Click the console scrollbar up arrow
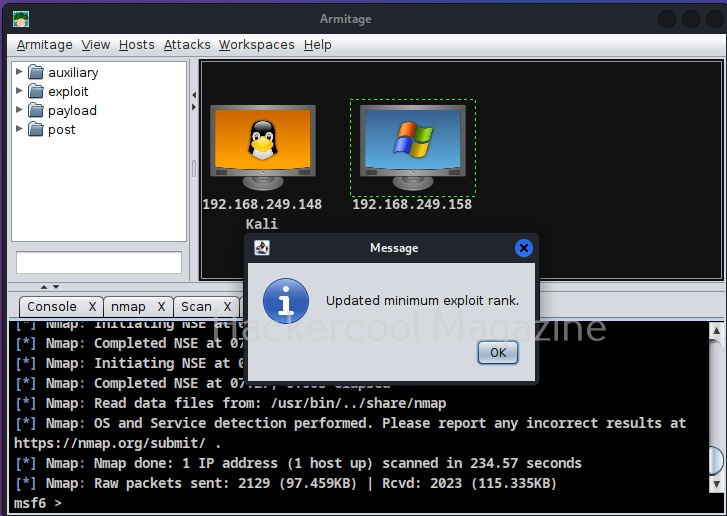The width and height of the screenshot is (727, 516). pos(716,331)
